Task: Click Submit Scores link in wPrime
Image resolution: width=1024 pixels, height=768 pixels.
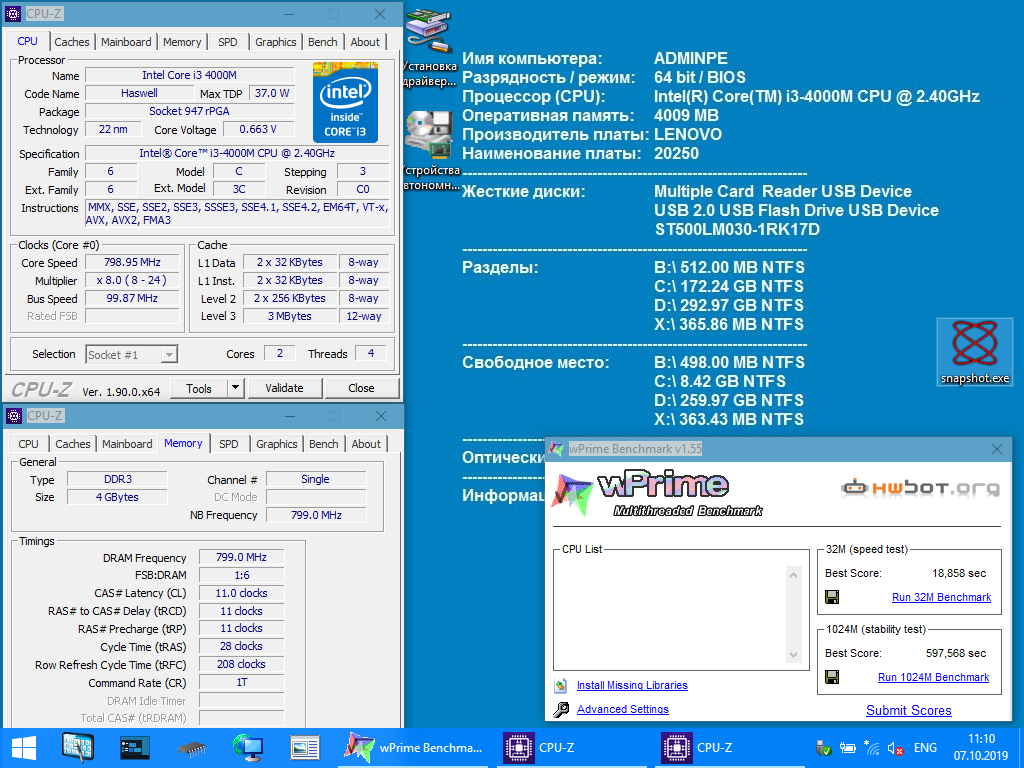Action: click(908, 711)
